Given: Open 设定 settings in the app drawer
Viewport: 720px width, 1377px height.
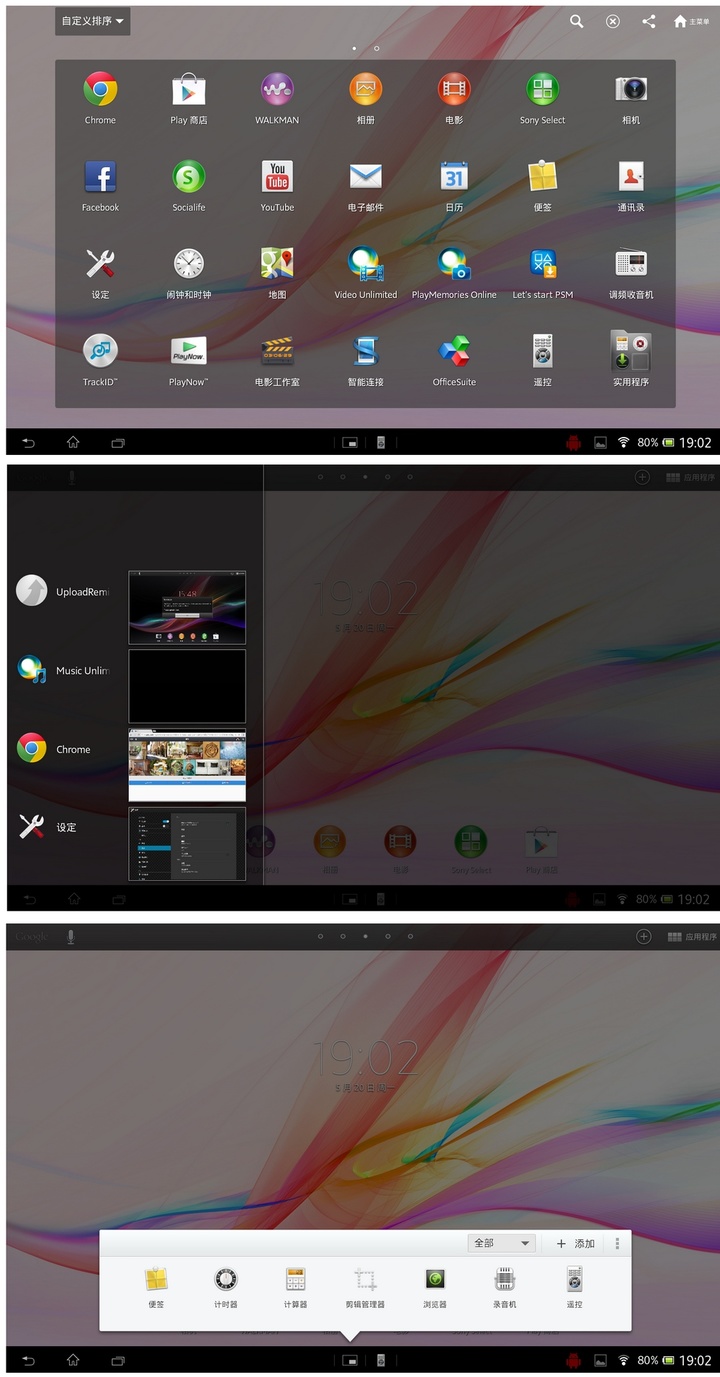Looking at the screenshot, I should (x=100, y=272).
